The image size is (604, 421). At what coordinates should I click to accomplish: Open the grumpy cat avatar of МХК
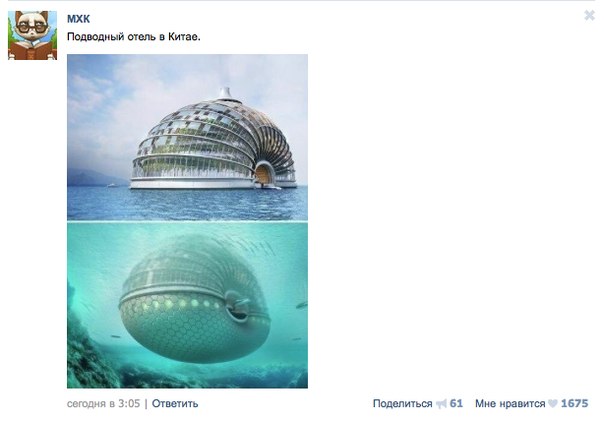[32, 35]
